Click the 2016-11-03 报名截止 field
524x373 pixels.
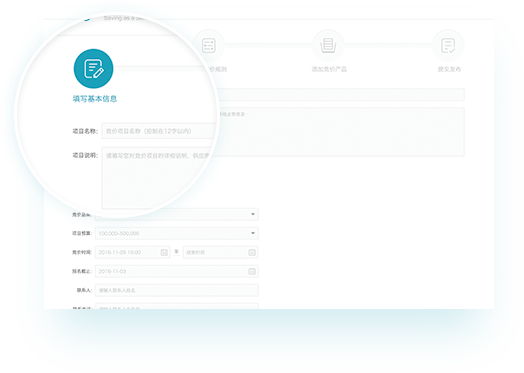coord(177,271)
